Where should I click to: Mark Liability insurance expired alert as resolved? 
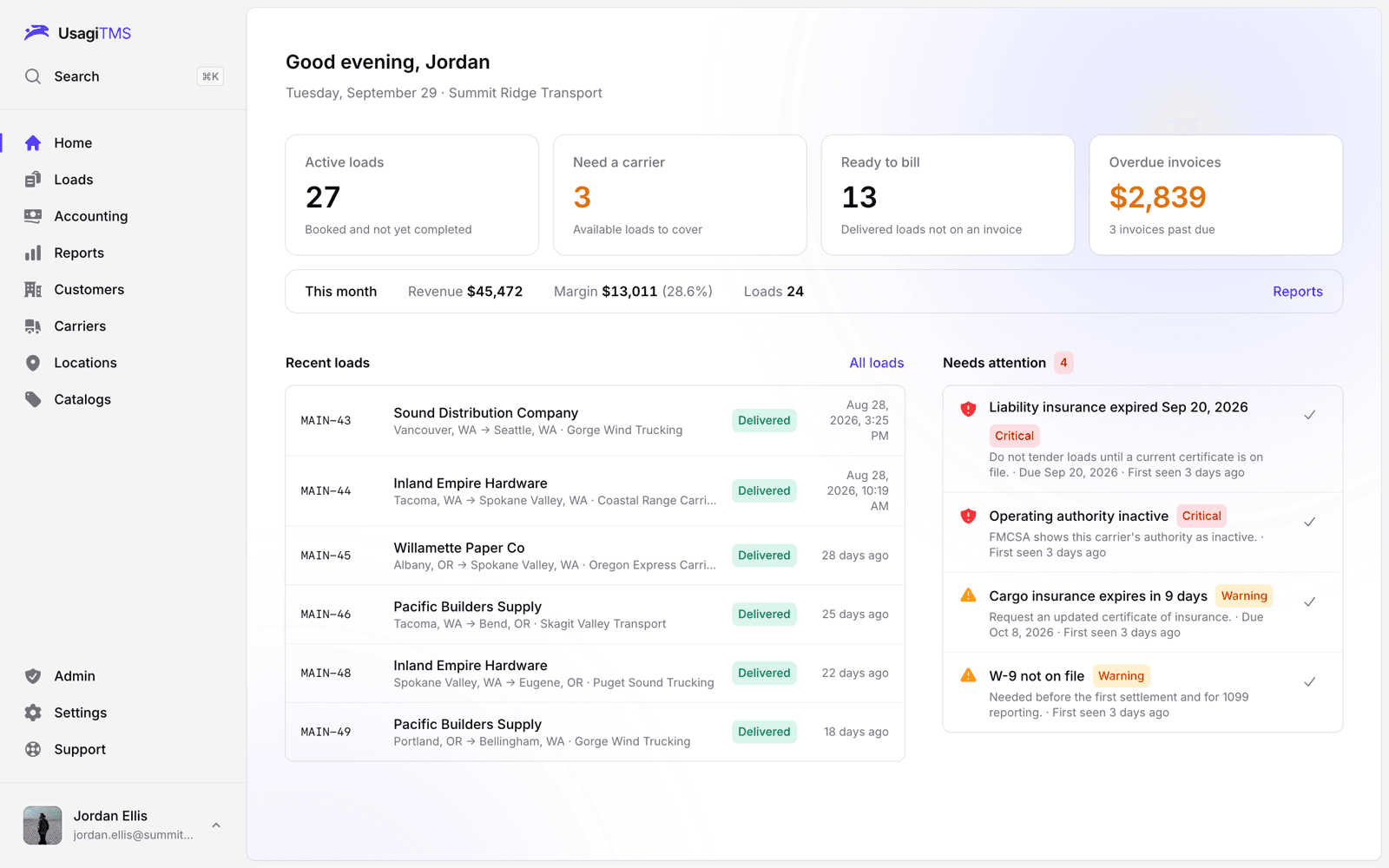(1310, 415)
